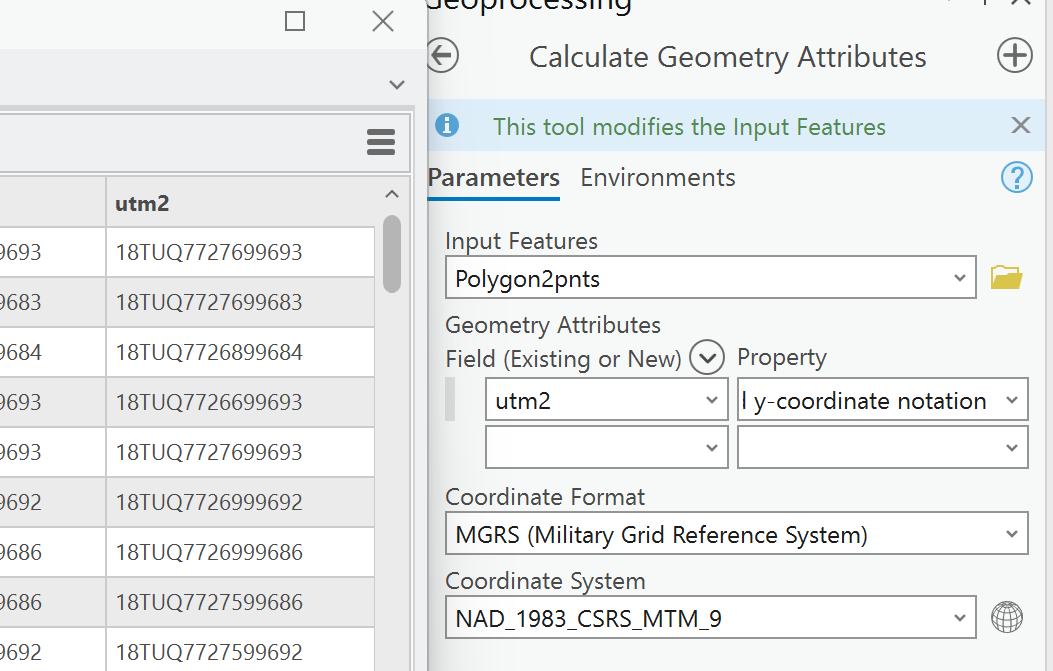This screenshot has width=1053, height=671.
Task: Click the utm2 column header
Action: (240, 203)
